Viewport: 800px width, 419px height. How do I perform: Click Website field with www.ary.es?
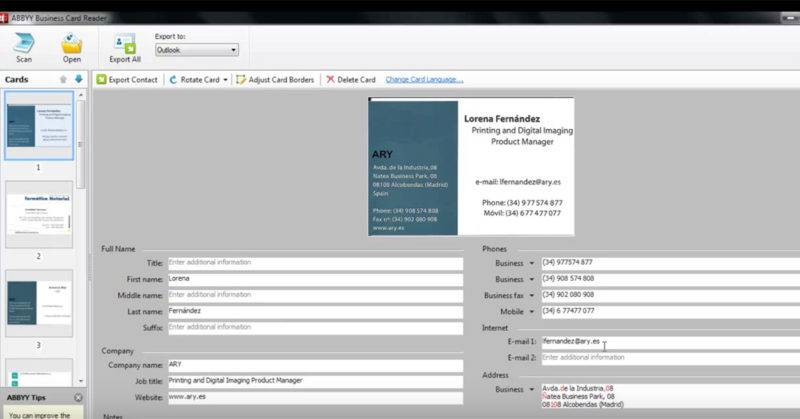point(315,398)
